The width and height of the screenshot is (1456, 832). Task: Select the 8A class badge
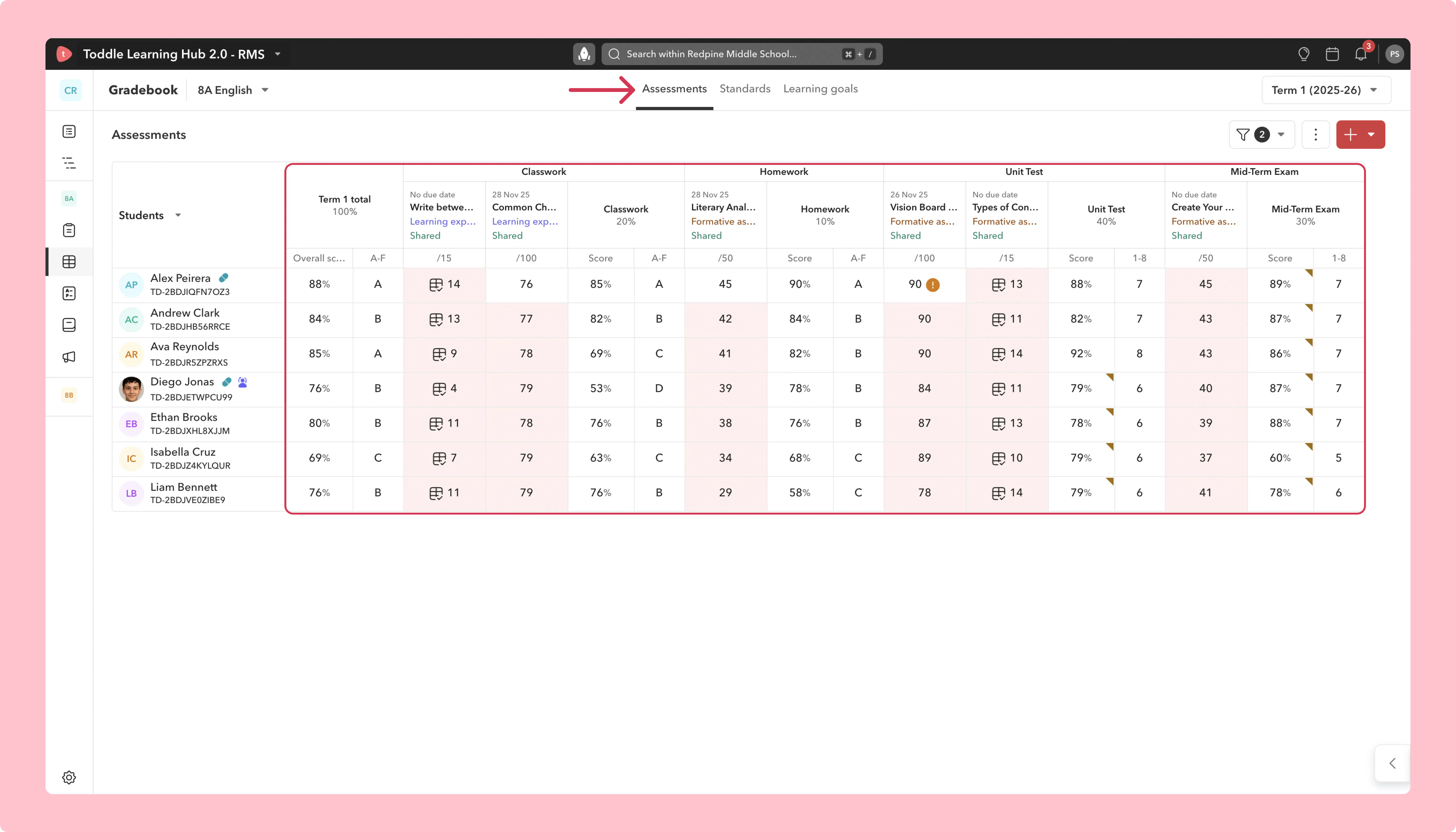pyautogui.click(x=69, y=198)
